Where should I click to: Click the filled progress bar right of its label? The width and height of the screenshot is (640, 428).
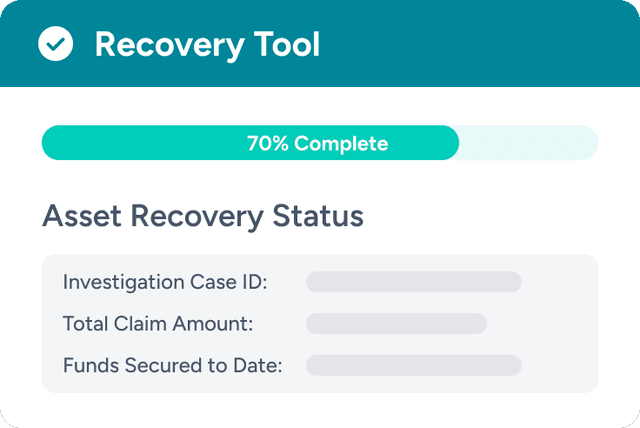(425, 143)
